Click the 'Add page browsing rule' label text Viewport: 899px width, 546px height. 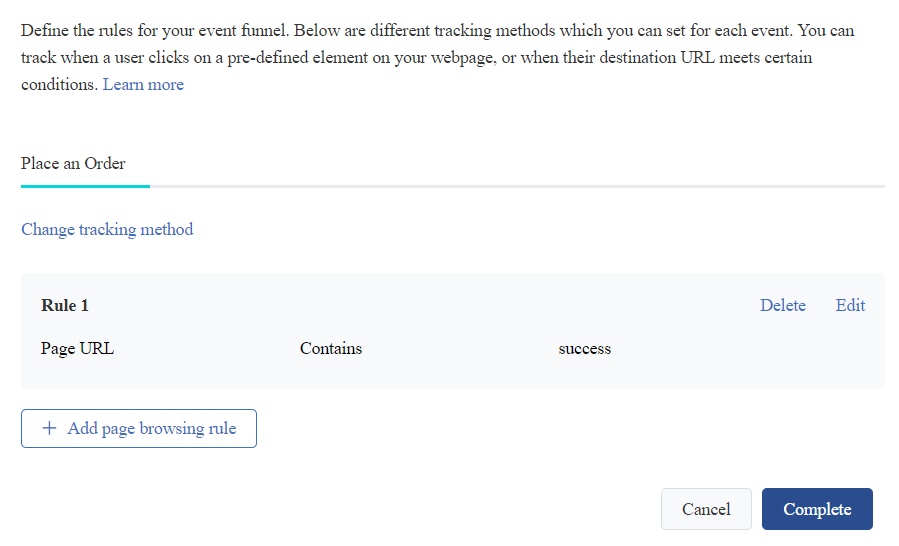pos(152,428)
